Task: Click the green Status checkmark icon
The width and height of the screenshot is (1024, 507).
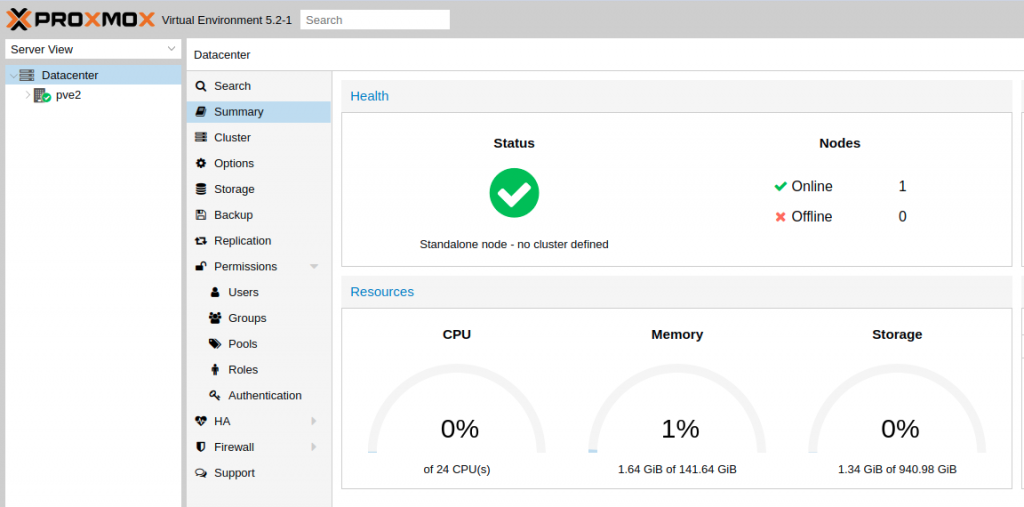Action: click(x=514, y=193)
